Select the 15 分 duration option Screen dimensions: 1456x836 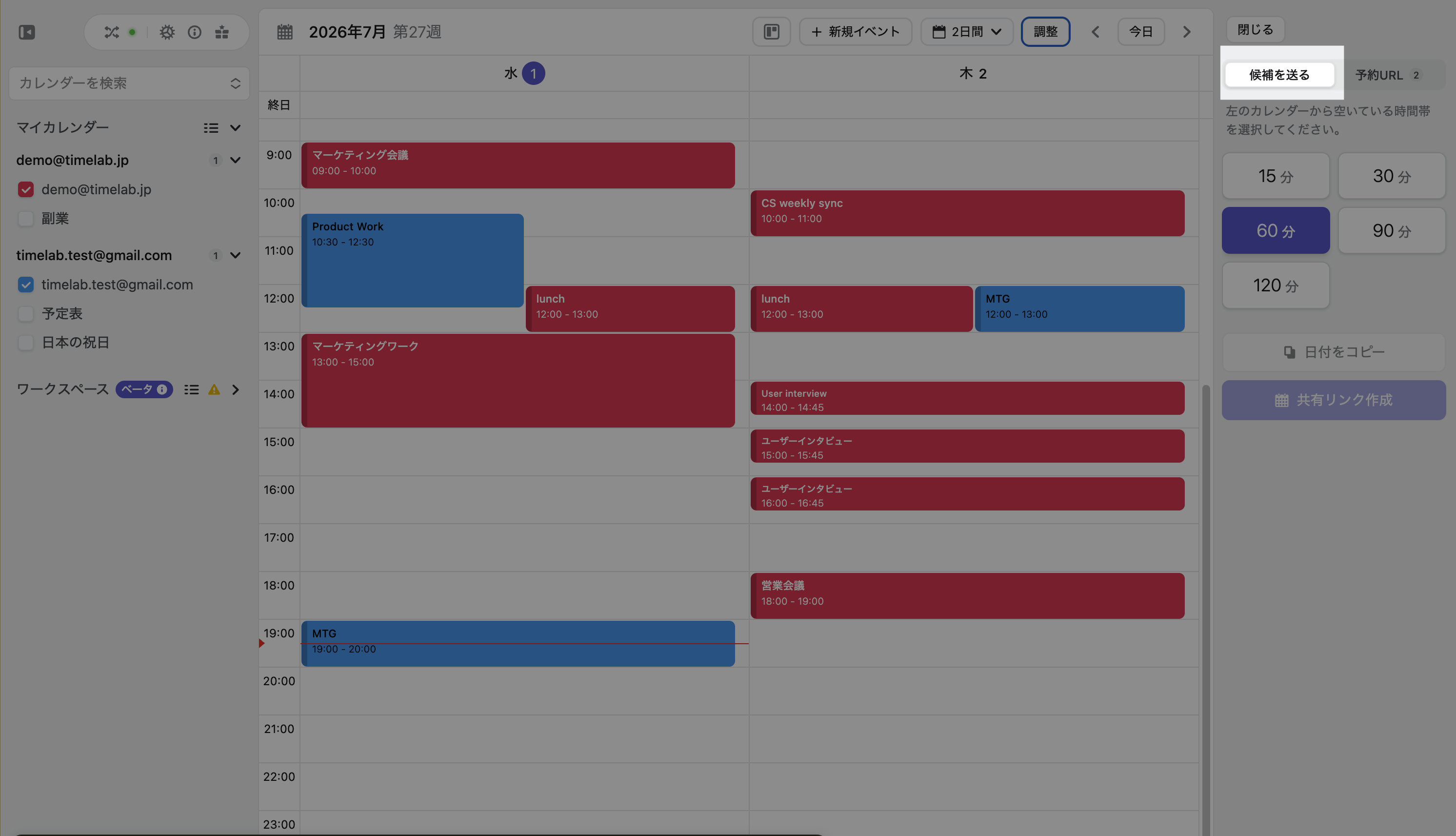click(x=1276, y=176)
